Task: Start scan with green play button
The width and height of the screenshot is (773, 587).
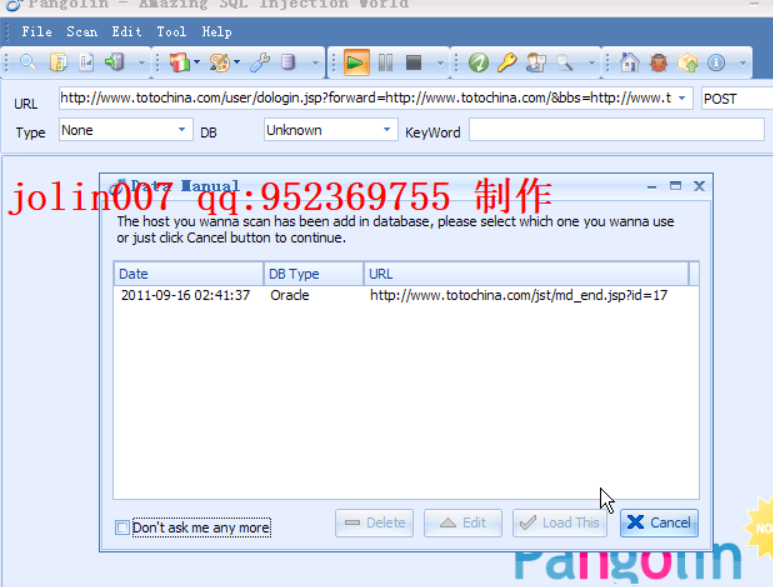Action: click(x=355, y=63)
